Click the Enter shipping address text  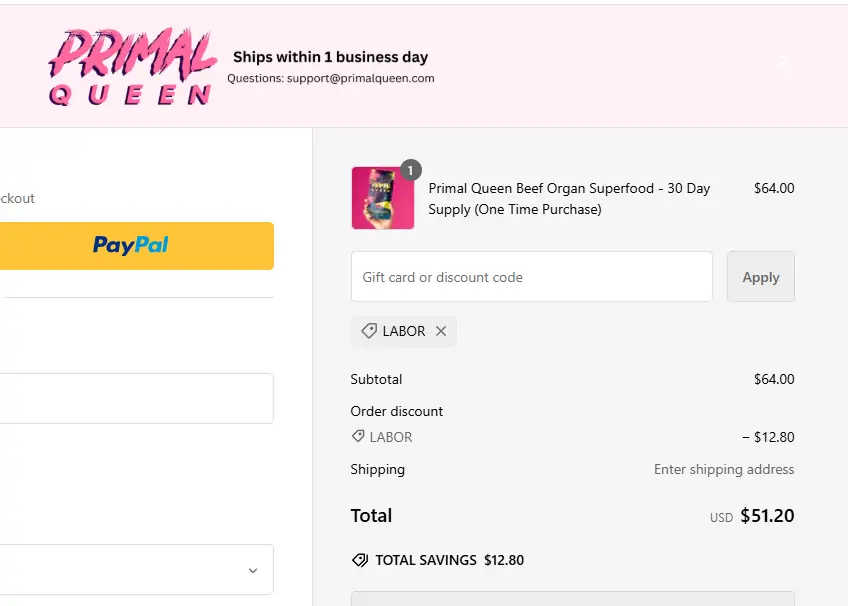(x=724, y=469)
